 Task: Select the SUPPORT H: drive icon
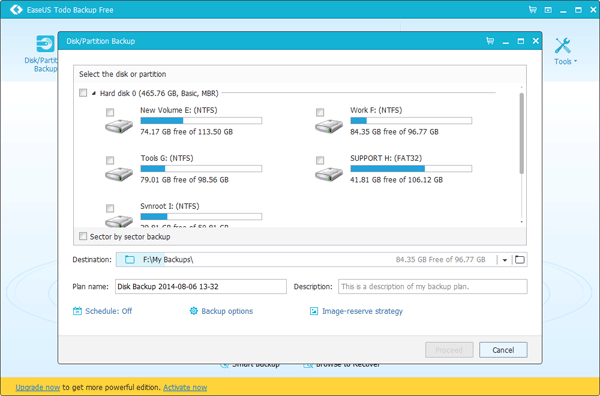329,174
